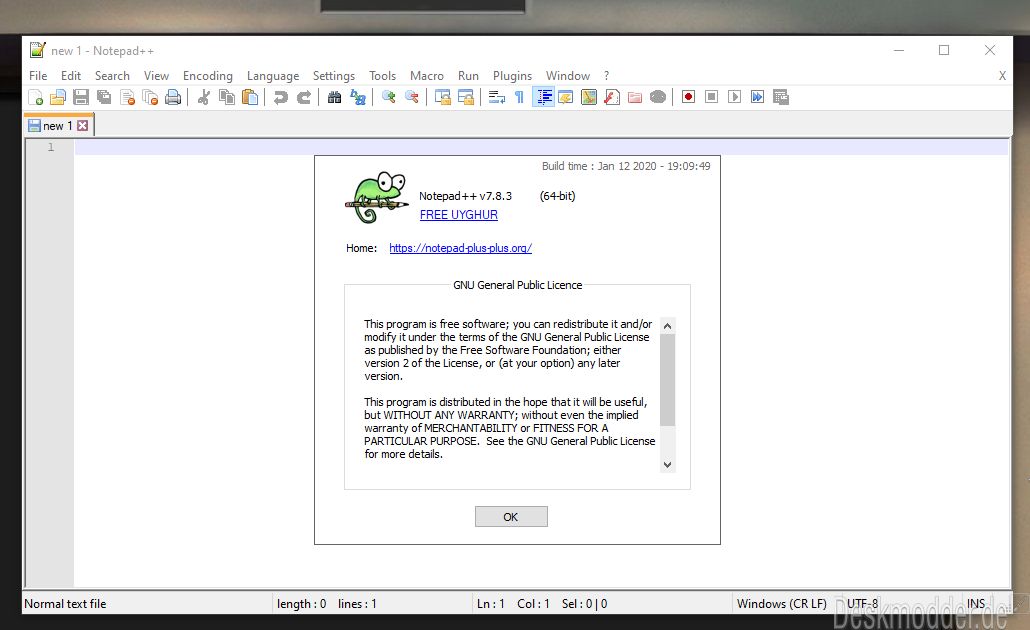Toggle Synchronize Horizontal Scrolling icon
Viewport: 1030px width, 630px height.
(465, 97)
